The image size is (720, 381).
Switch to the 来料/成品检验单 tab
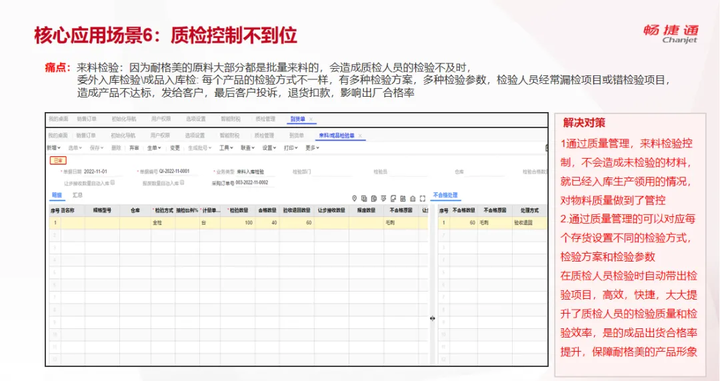(337, 136)
